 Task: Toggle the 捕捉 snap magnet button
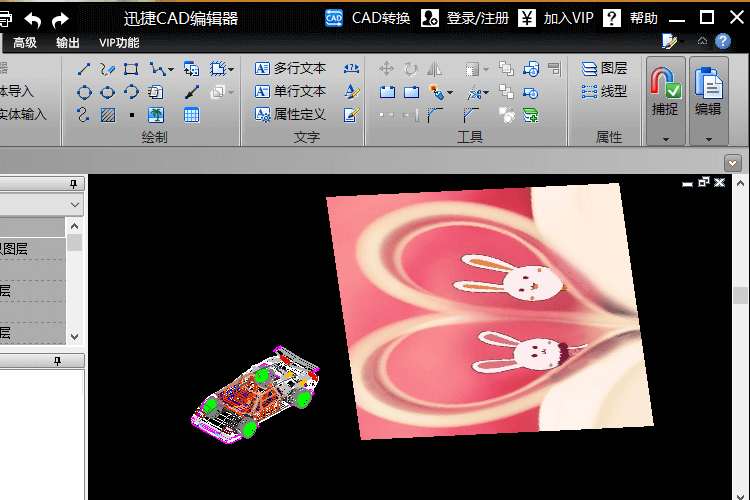point(665,92)
